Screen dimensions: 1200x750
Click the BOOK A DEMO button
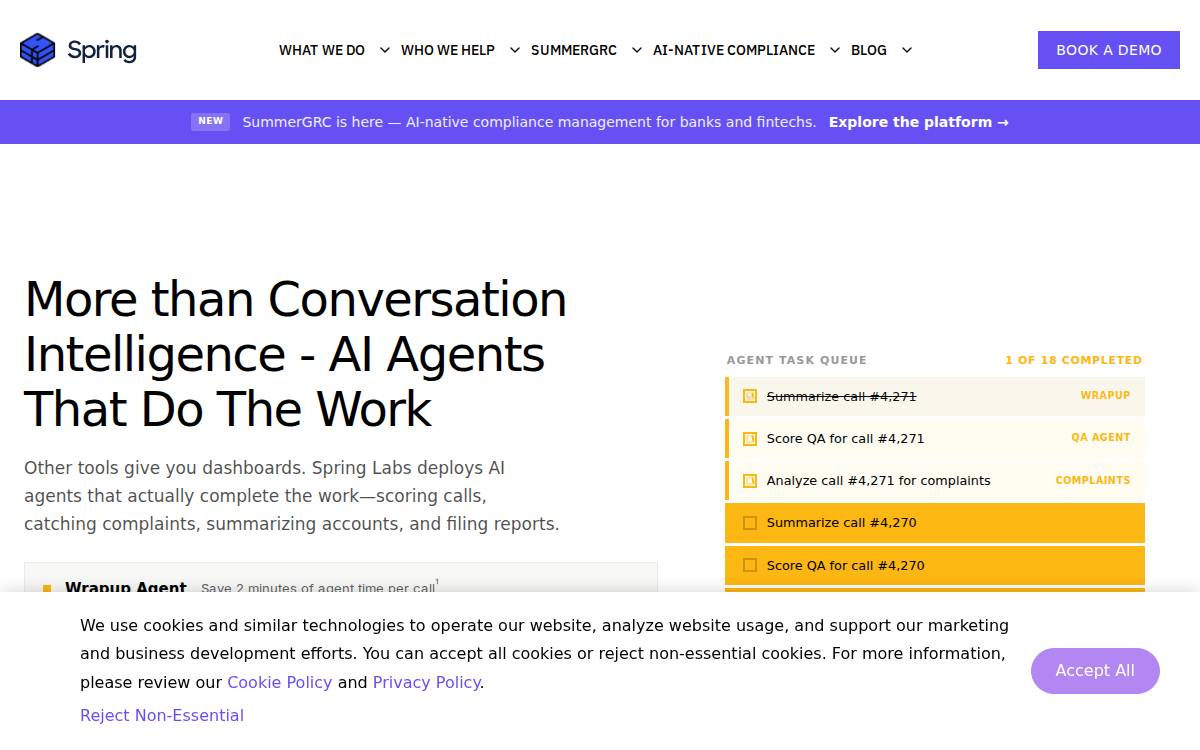click(x=1109, y=50)
